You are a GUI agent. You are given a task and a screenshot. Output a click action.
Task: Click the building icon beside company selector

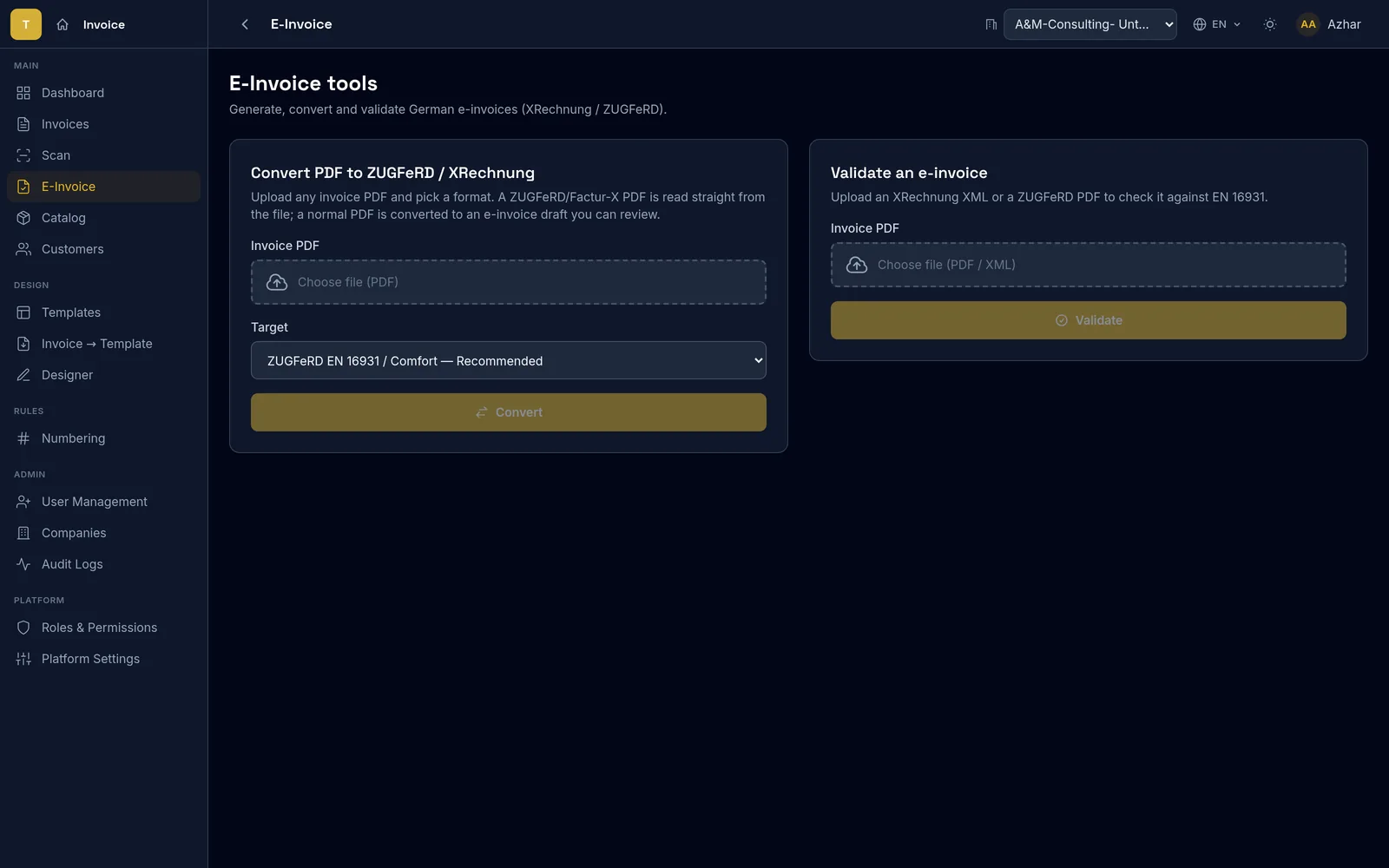coord(991,24)
